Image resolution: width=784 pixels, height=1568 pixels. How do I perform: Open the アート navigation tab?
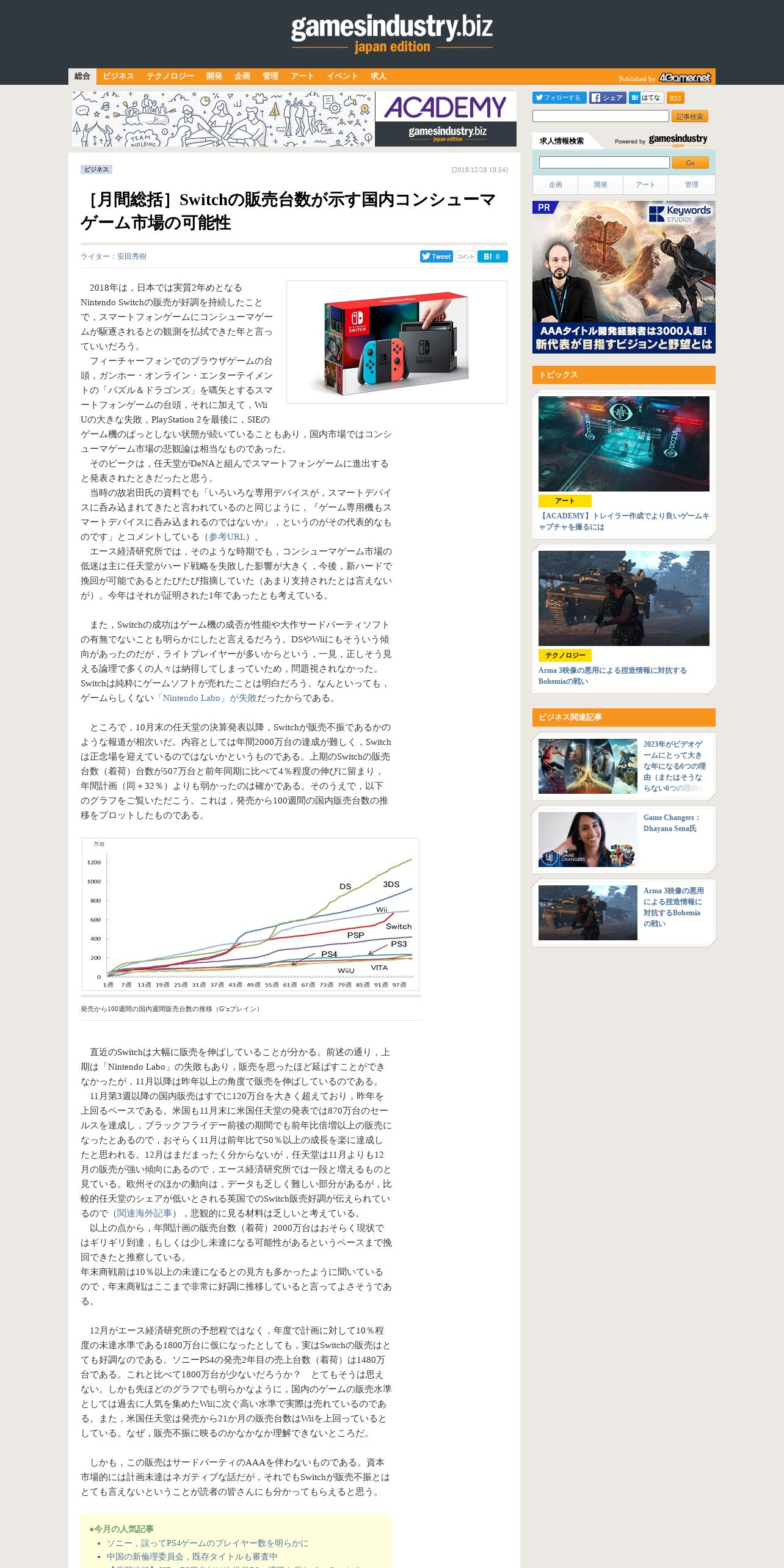click(302, 76)
